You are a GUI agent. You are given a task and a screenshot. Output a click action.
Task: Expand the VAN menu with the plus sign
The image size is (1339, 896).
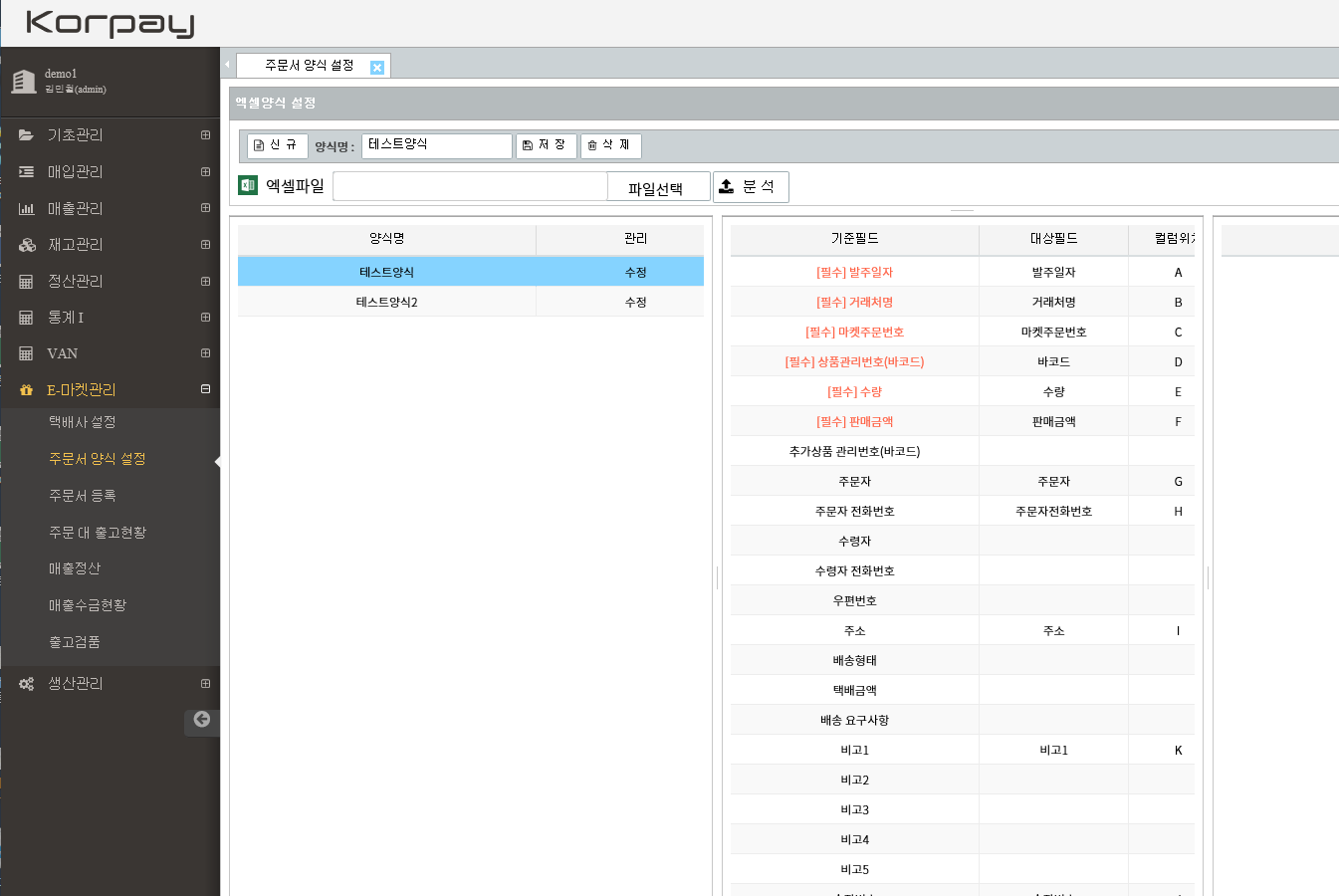pyautogui.click(x=205, y=352)
